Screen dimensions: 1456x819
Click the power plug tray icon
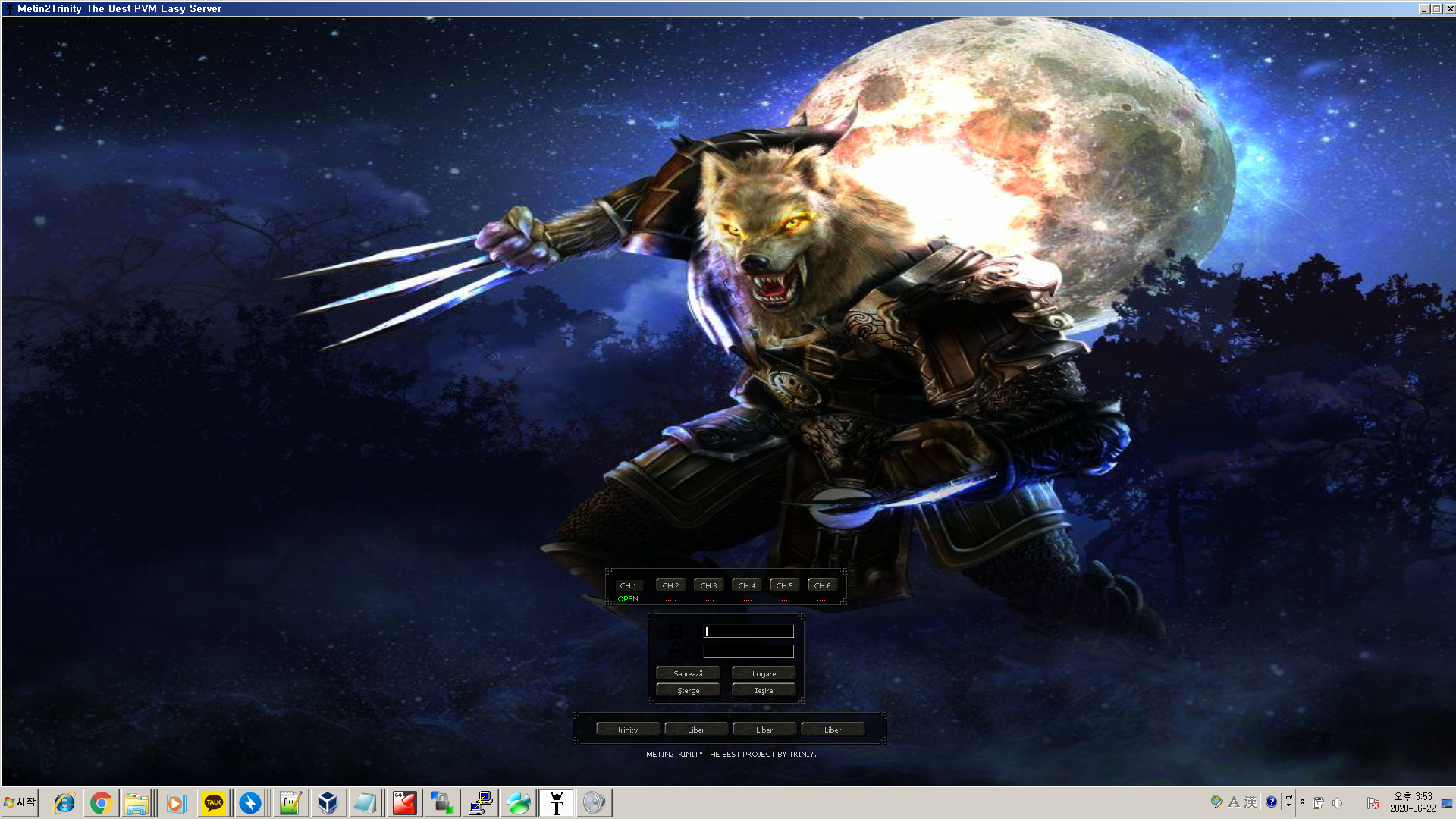[x=1319, y=803]
